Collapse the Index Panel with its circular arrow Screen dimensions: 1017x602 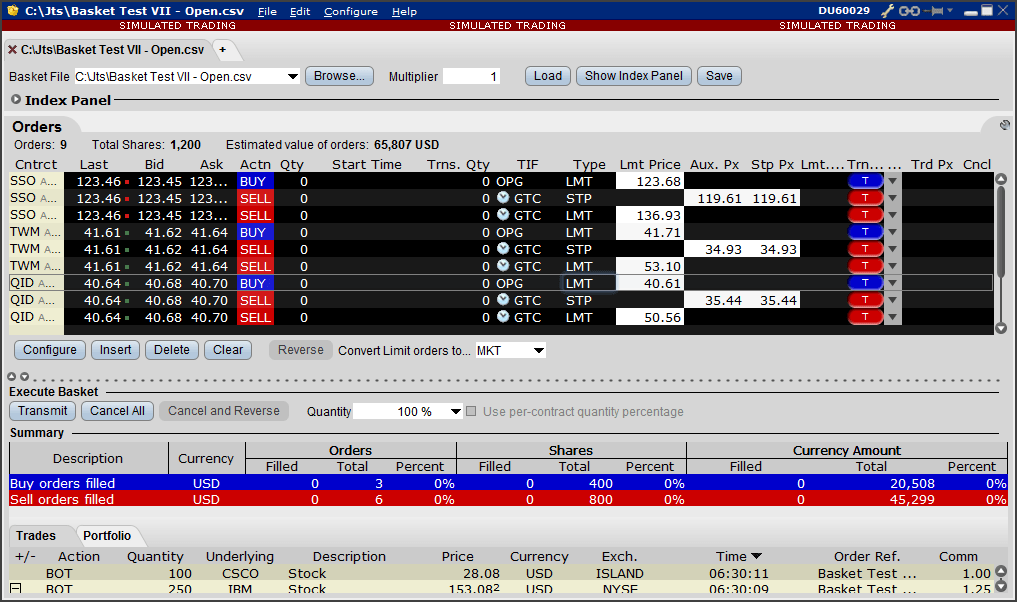[x=16, y=99]
